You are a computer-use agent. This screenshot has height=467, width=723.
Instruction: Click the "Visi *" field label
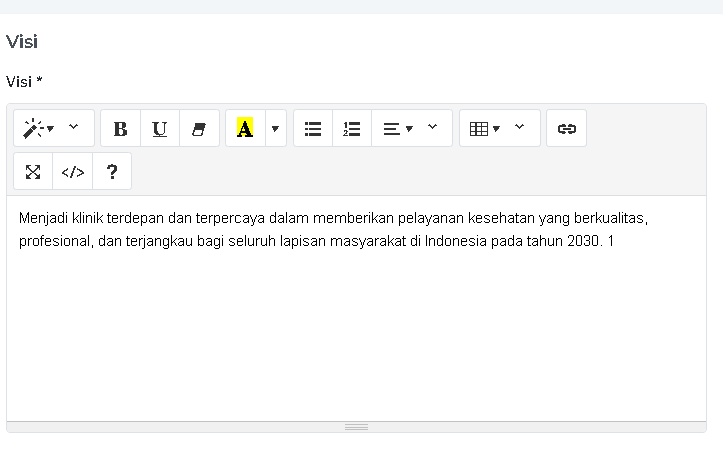pyautogui.click(x=24, y=81)
